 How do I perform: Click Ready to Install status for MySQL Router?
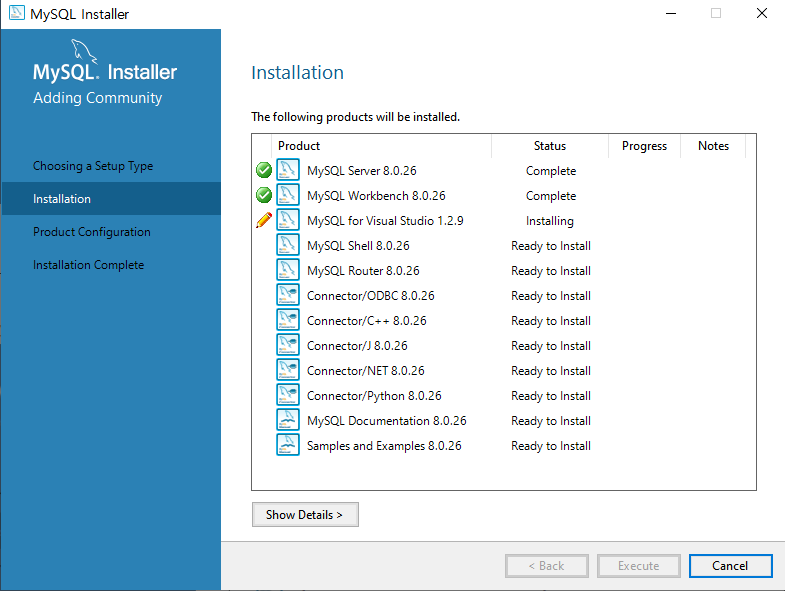(x=551, y=271)
